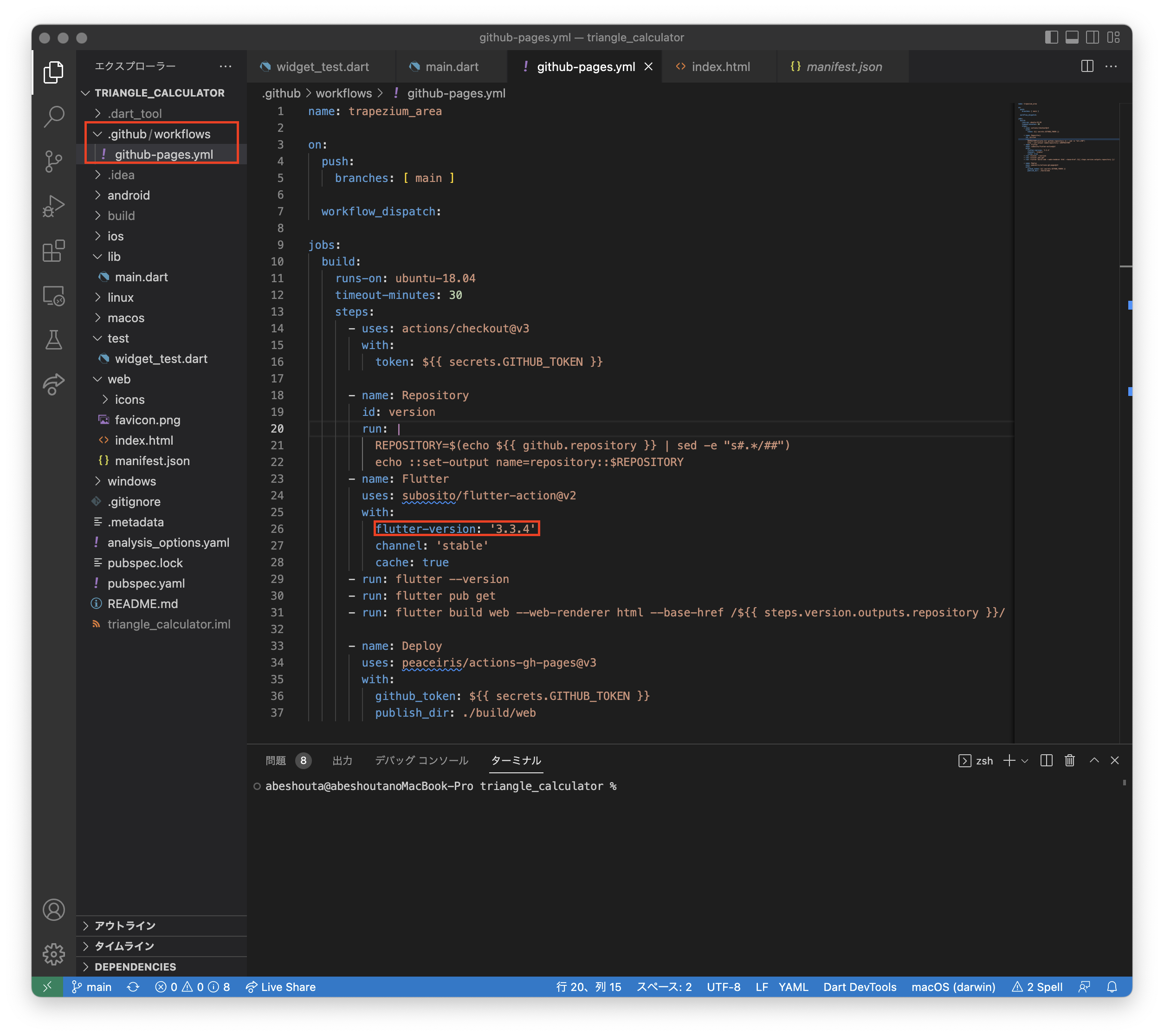The image size is (1164, 1036).
Task: Toggle maximize panel with chevron icon
Action: tap(1094, 760)
